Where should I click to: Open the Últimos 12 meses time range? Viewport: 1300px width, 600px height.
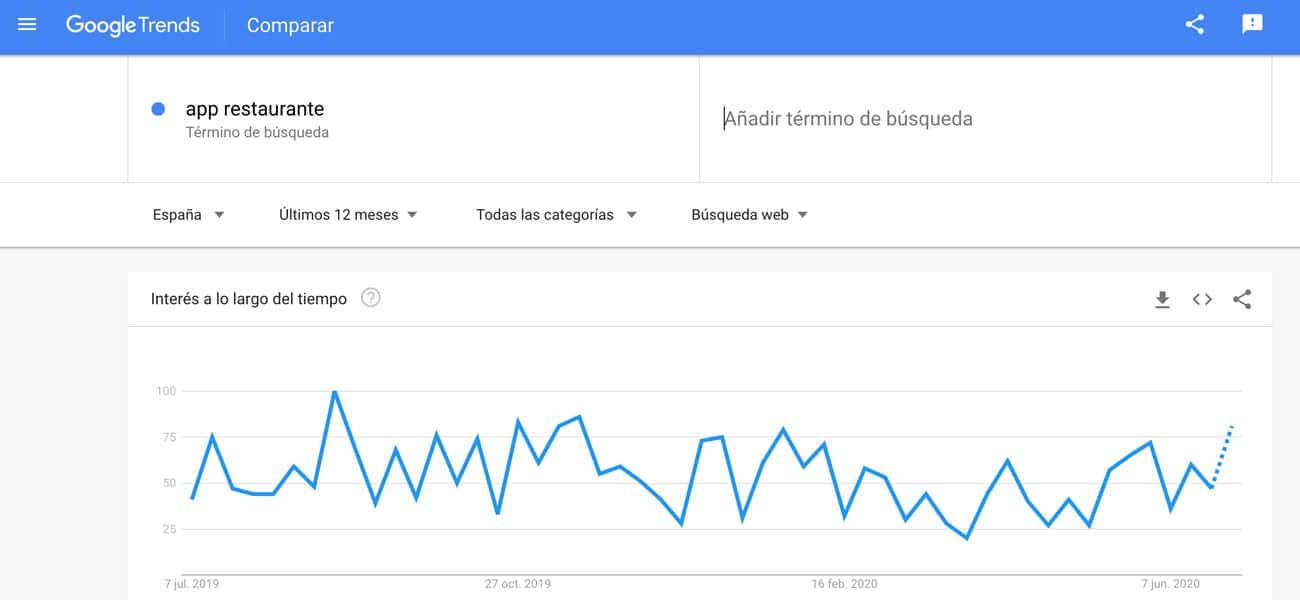coord(348,215)
